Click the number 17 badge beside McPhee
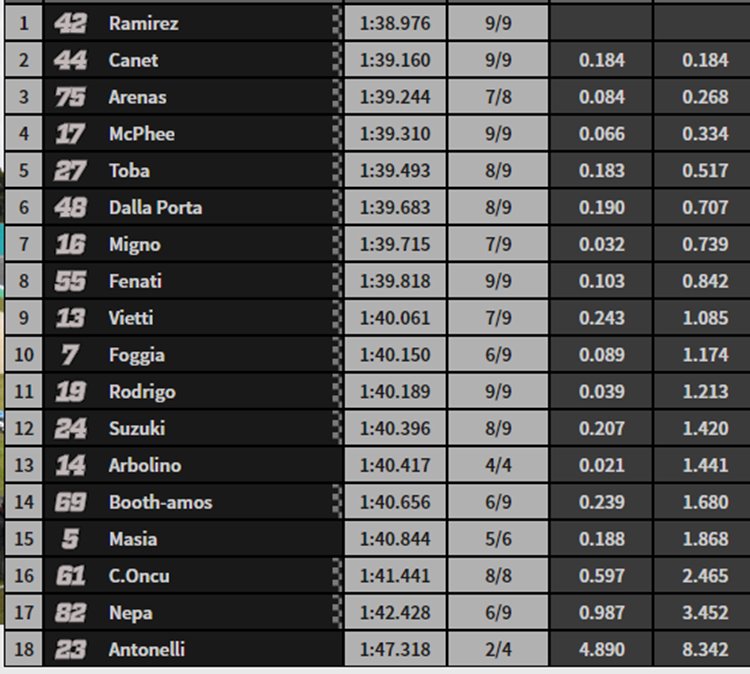 (70, 134)
